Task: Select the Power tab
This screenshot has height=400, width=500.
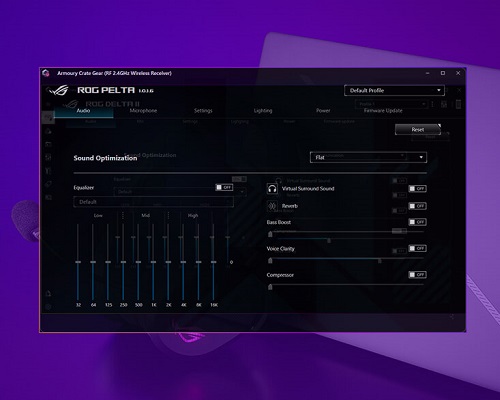Action: [323, 110]
